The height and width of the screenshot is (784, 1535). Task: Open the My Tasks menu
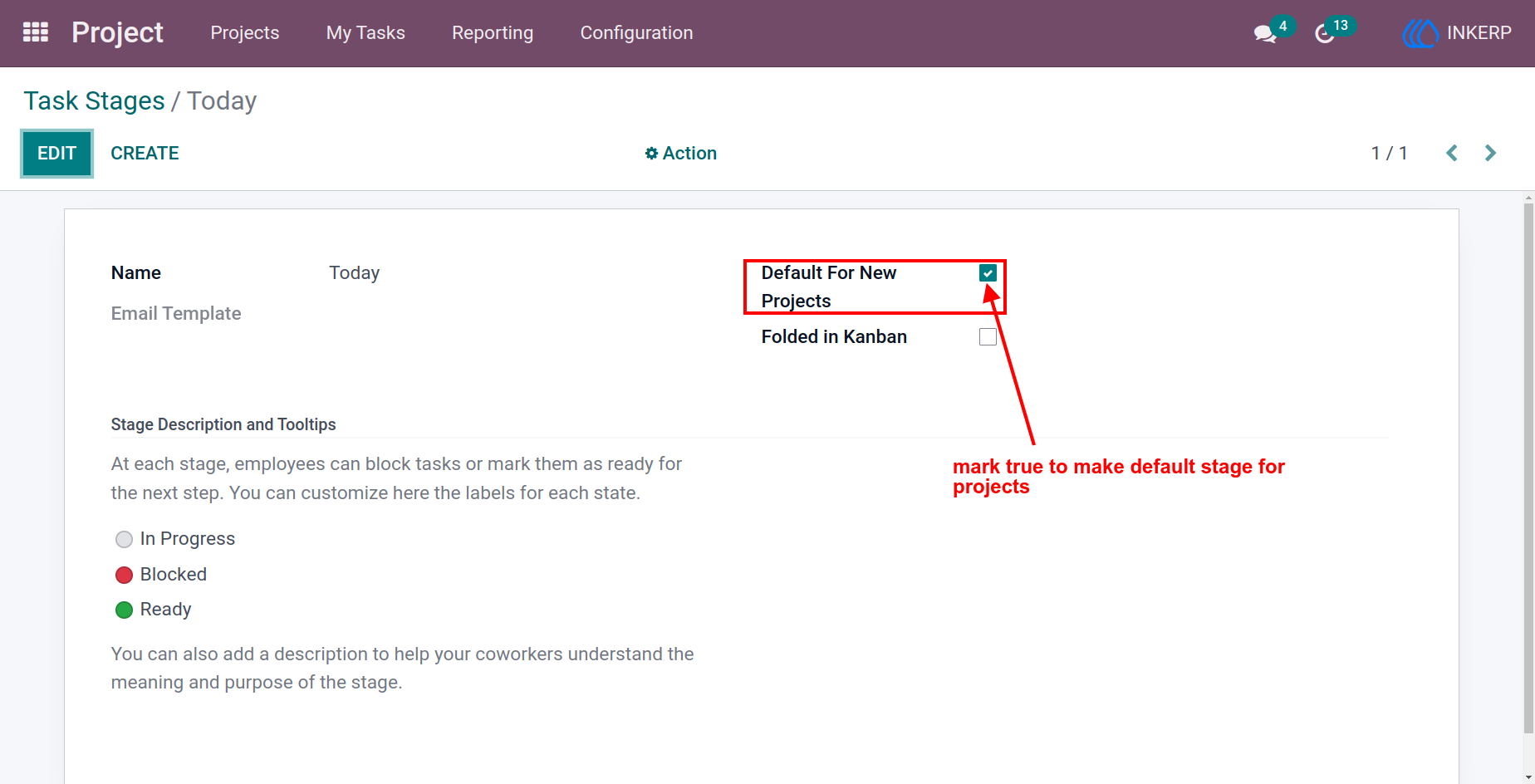pos(365,32)
